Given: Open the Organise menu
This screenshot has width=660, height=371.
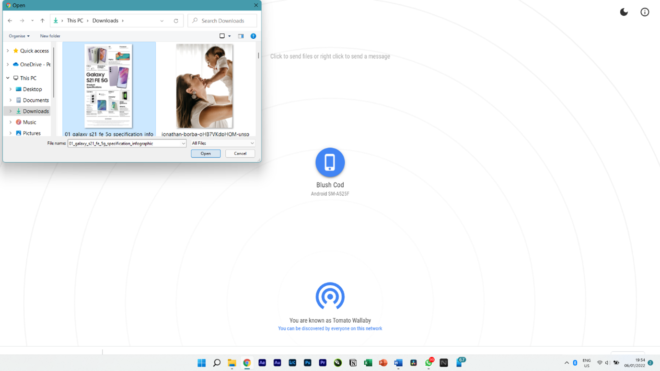Looking at the screenshot, I should pyautogui.click(x=19, y=36).
